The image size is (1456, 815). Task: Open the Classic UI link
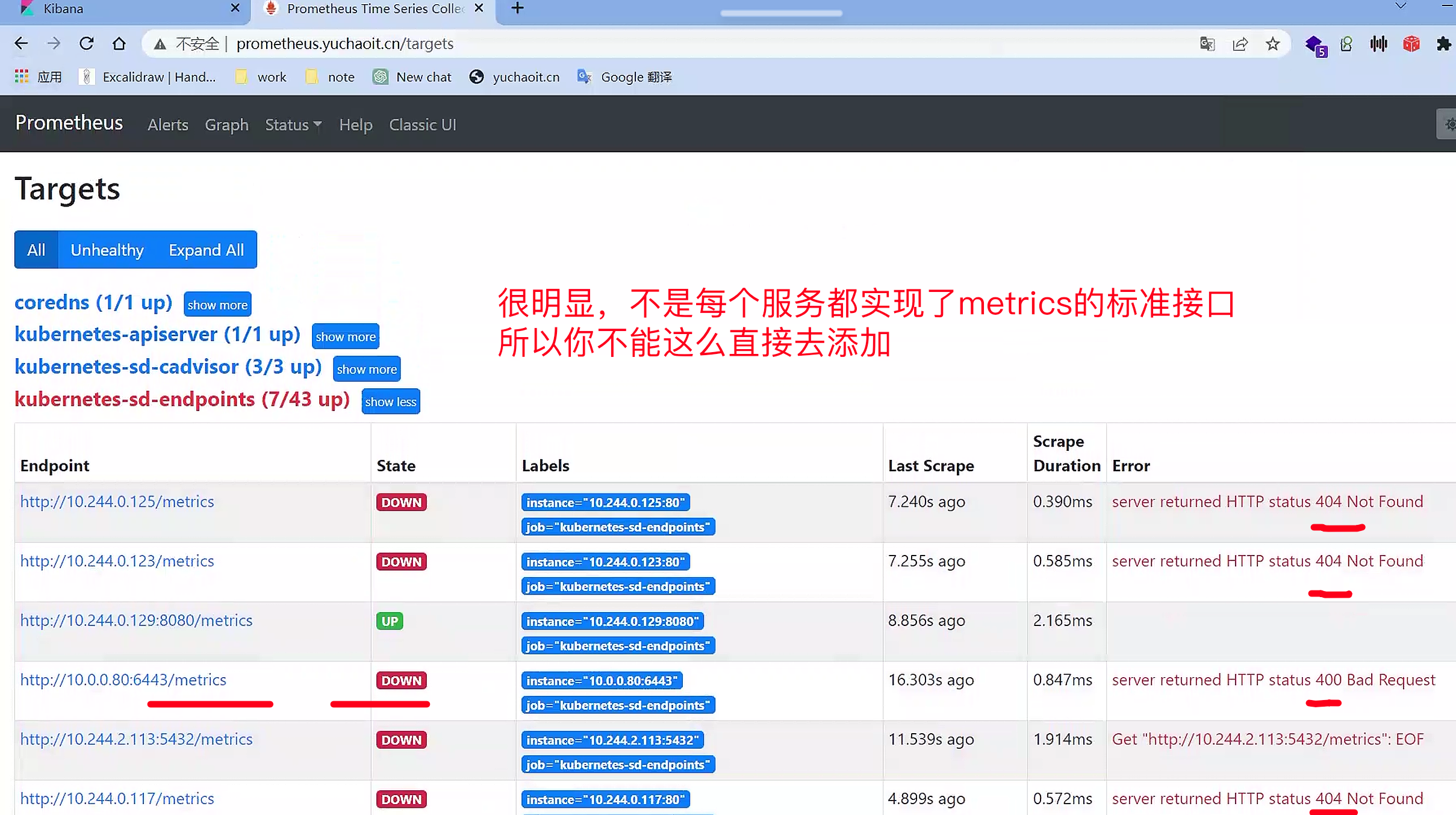click(423, 125)
